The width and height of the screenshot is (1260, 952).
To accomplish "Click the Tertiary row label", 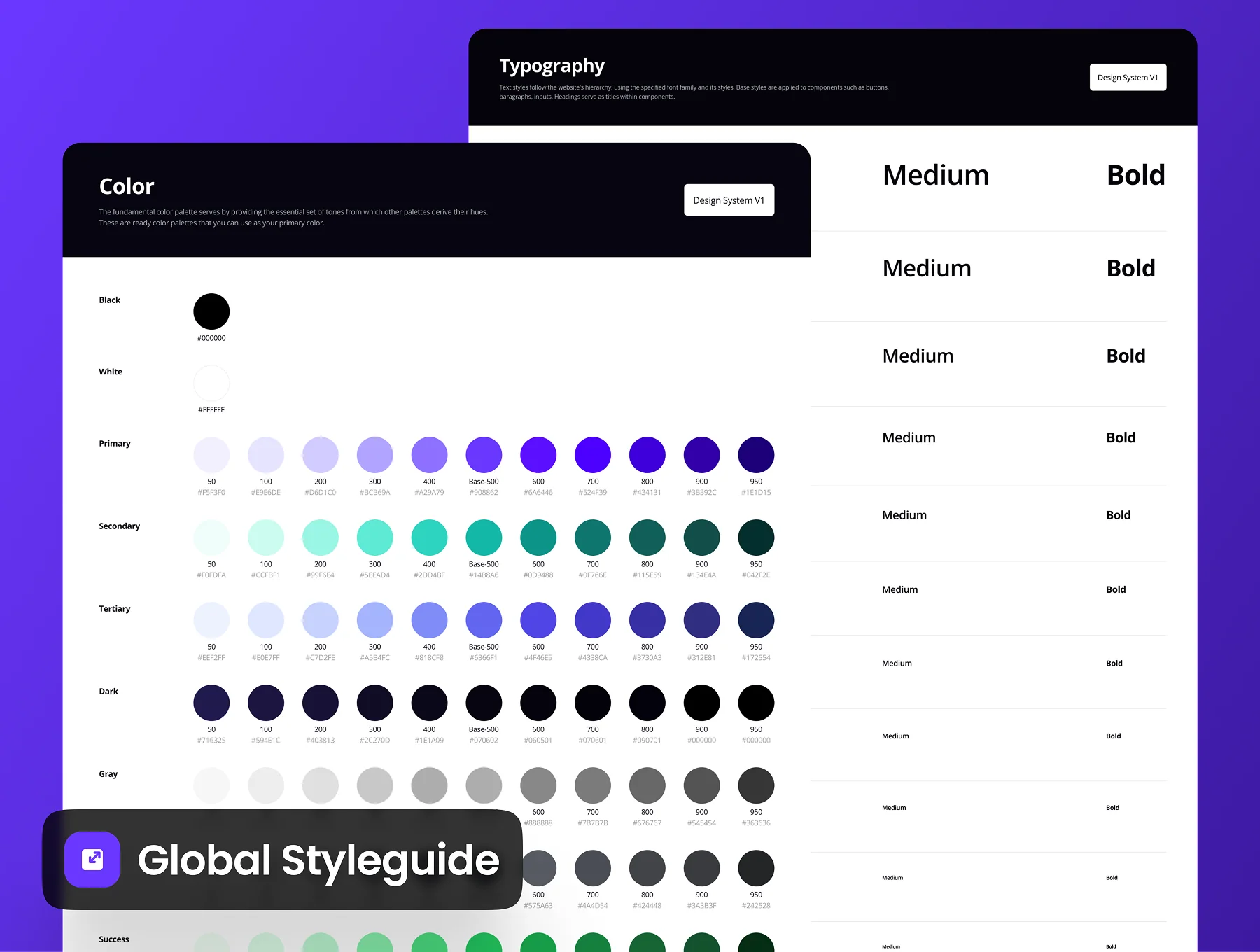I will click(115, 609).
